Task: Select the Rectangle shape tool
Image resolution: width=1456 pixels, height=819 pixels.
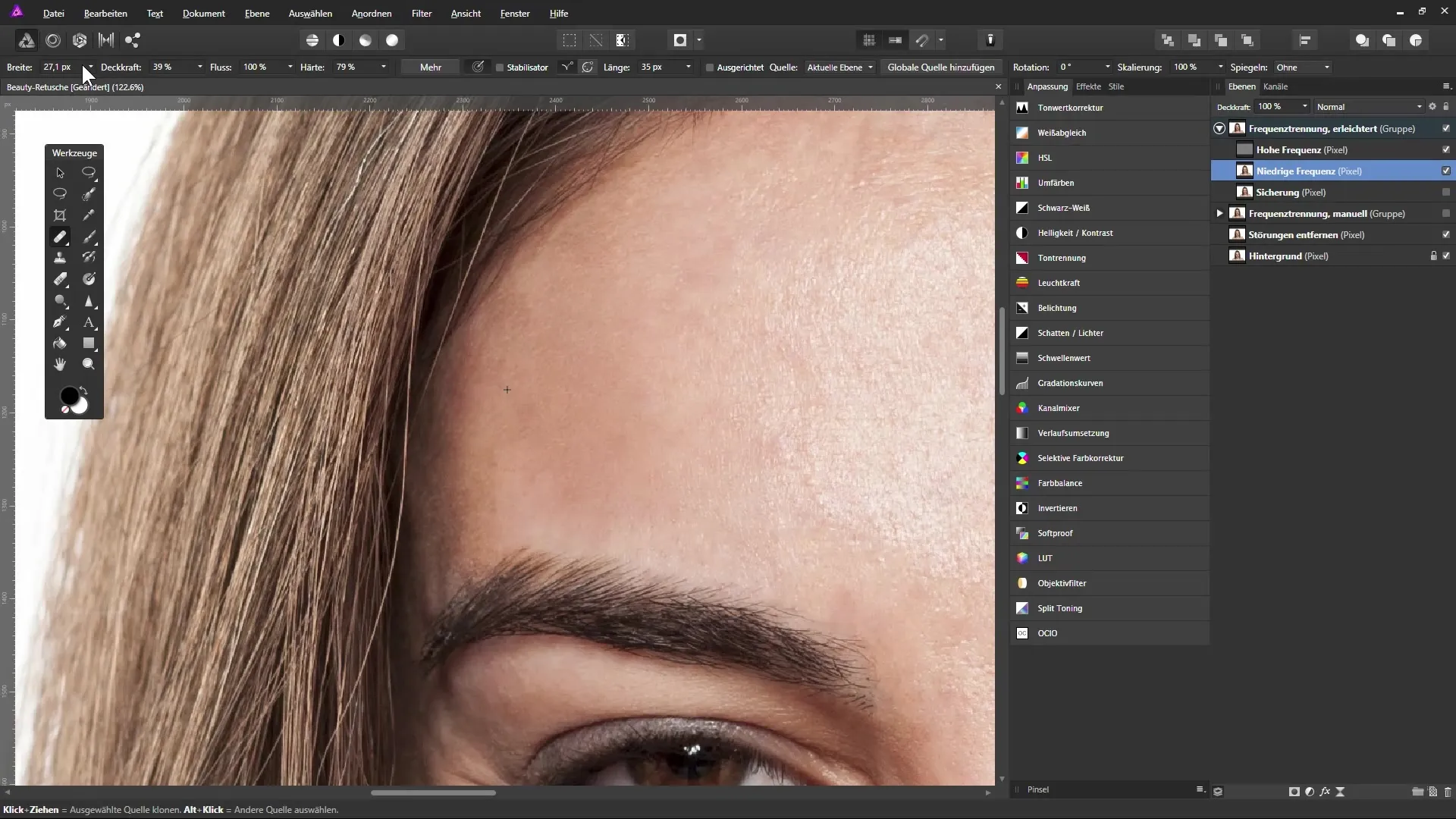Action: pyautogui.click(x=89, y=344)
